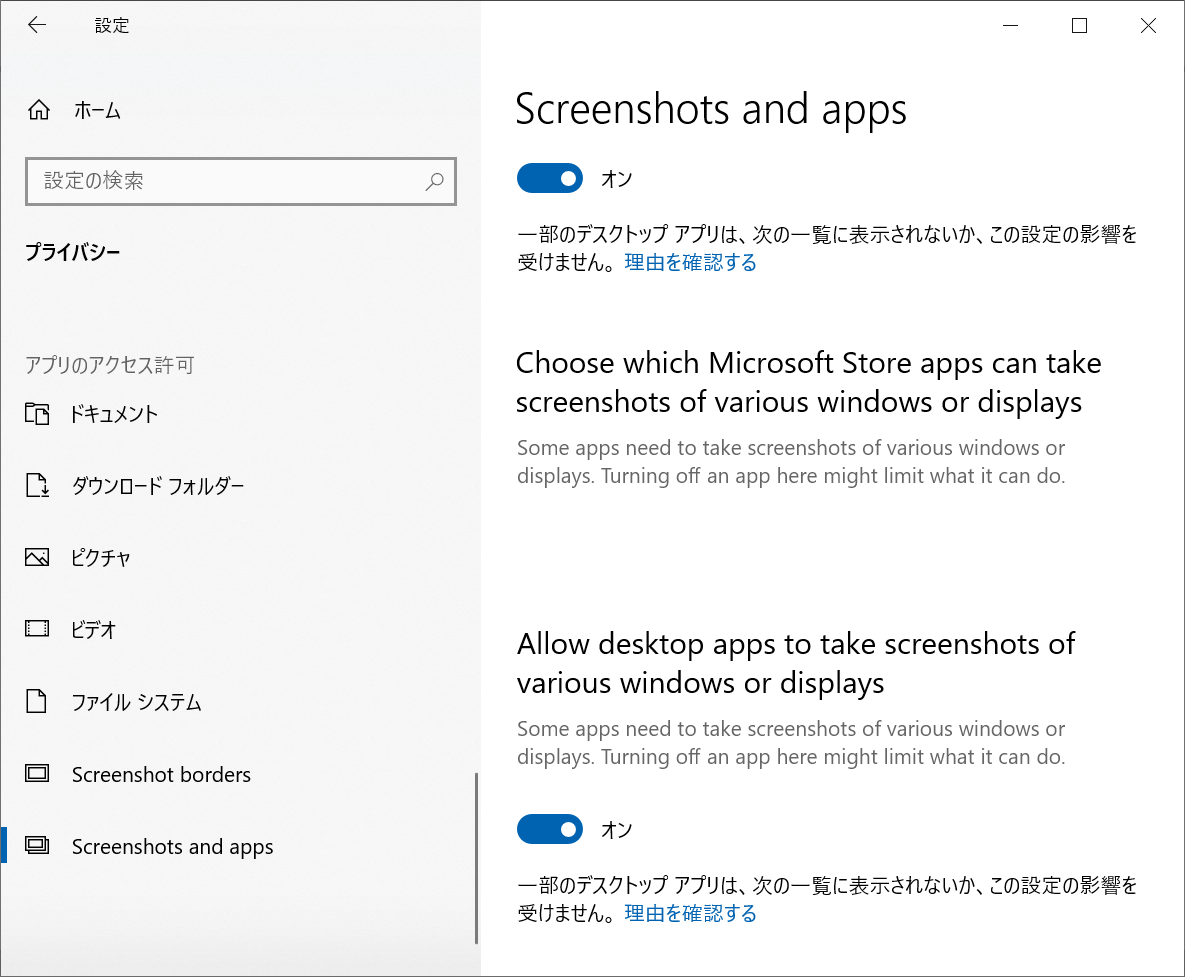Minimize the settings window
The width and height of the screenshot is (1185, 977).
point(1010,26)
